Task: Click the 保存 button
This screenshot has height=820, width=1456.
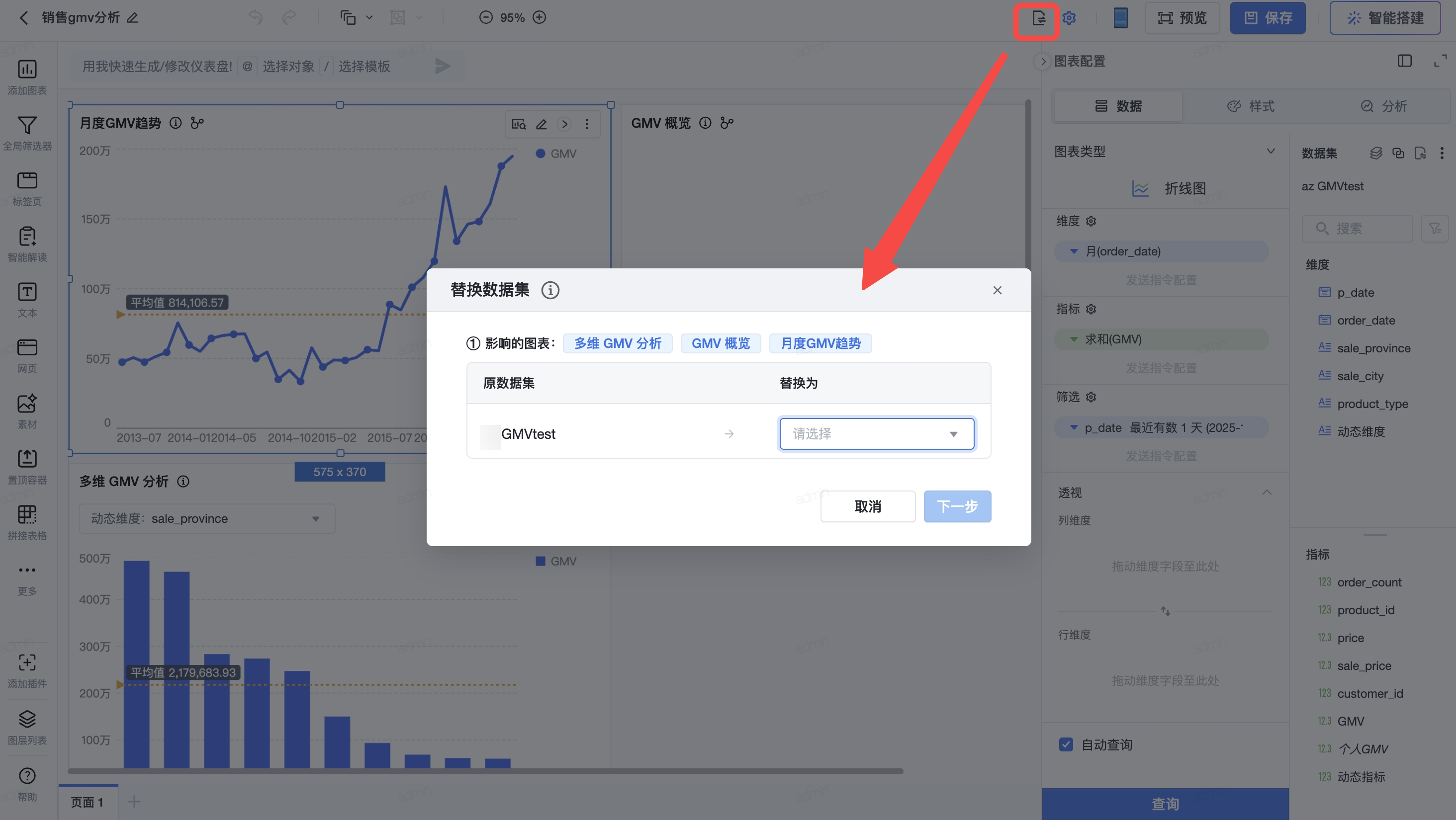Action: point(1268,18)
